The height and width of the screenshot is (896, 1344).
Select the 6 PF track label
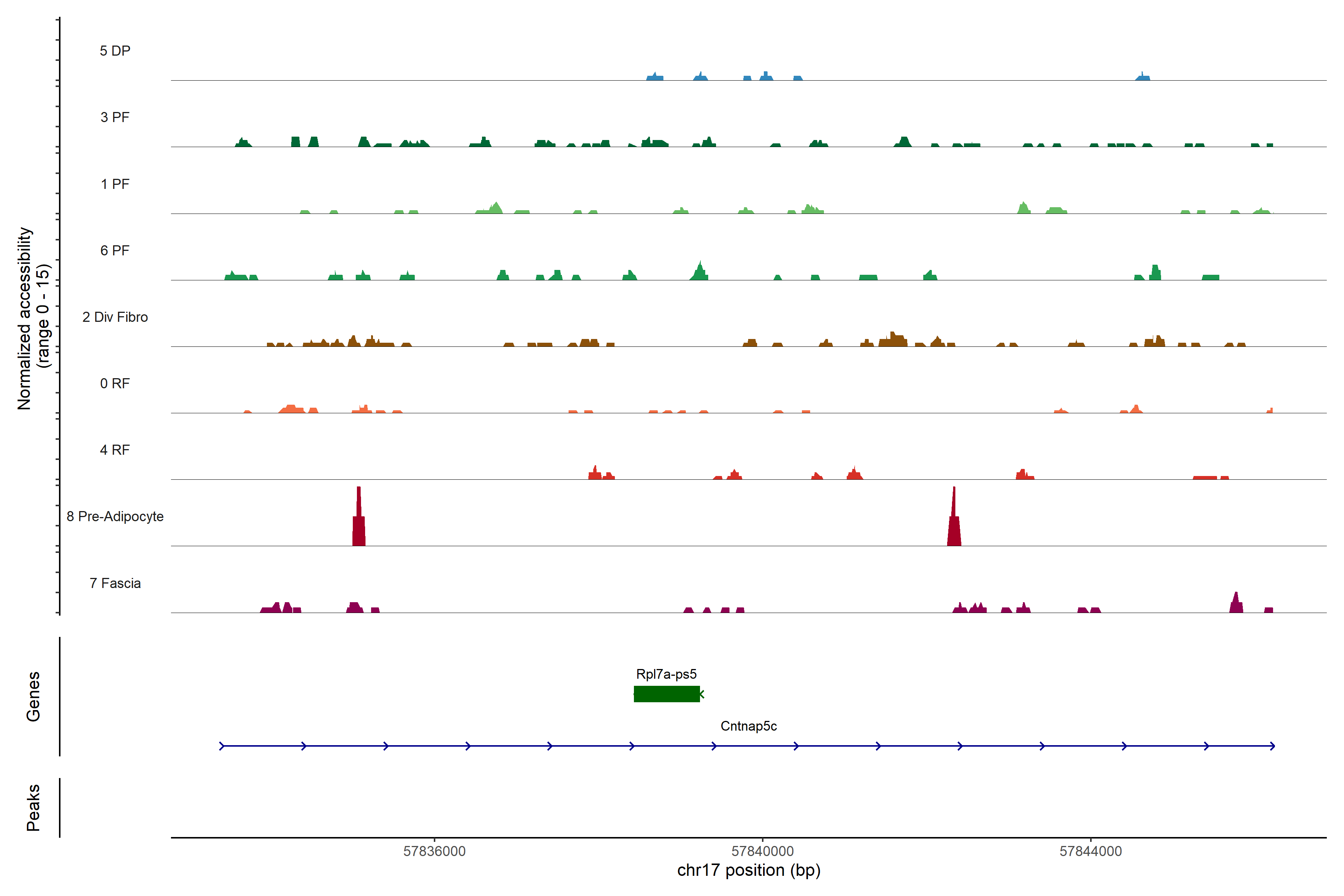[115, 250]
